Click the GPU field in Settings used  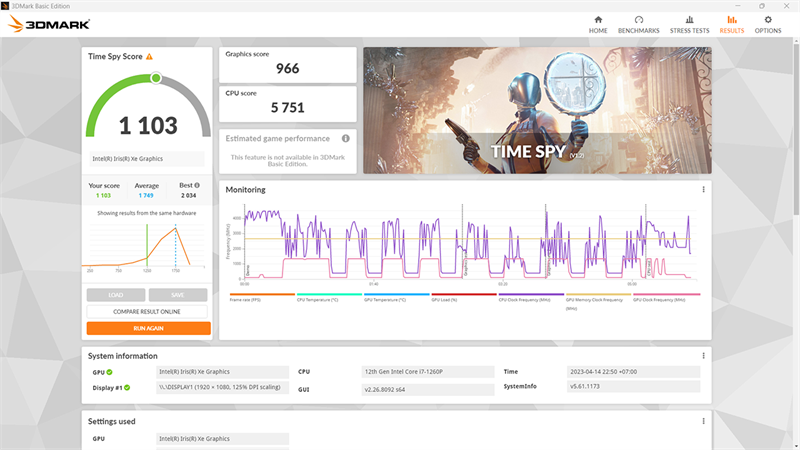click(x=222, y=439)
